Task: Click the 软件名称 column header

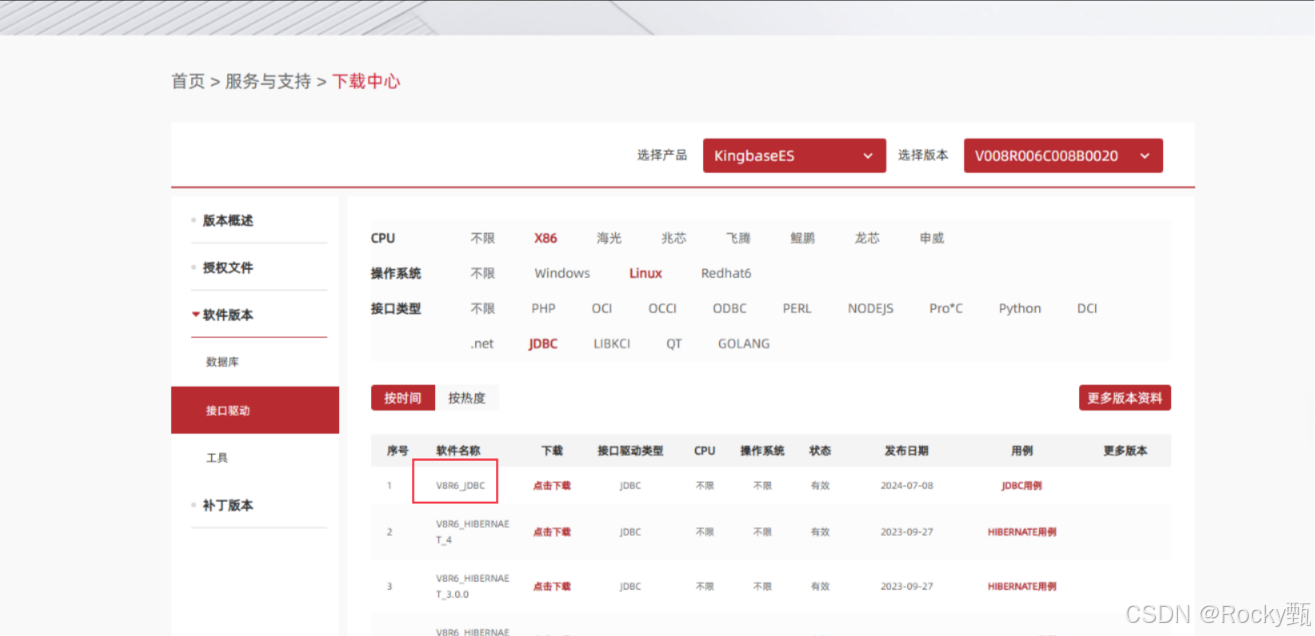Action: 458,451
